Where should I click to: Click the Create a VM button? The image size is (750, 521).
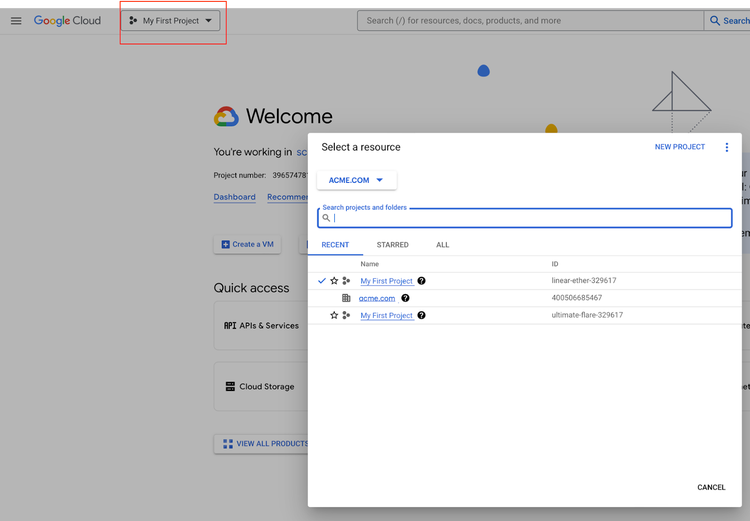(247, 244)
